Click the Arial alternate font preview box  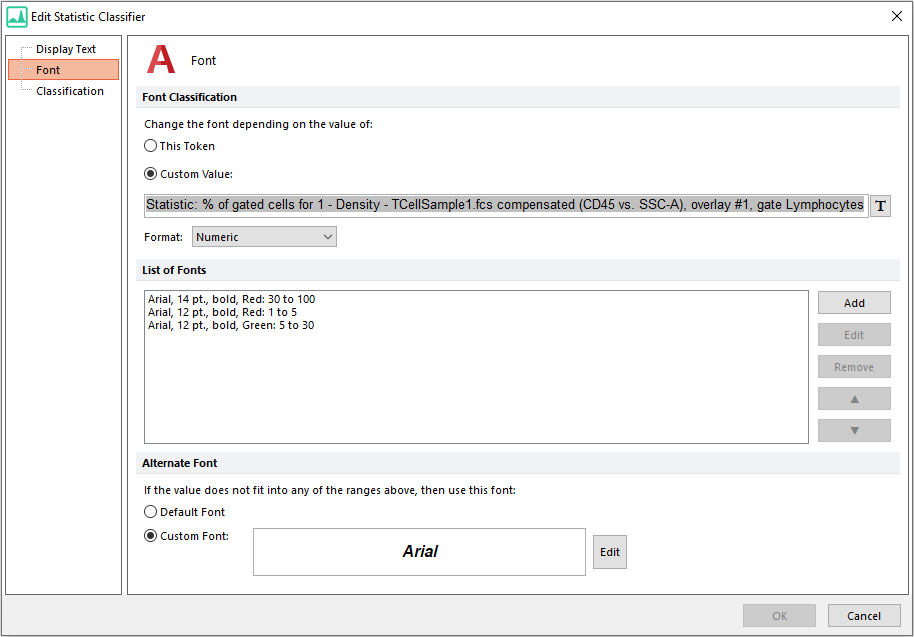click(x=419, y=552)
